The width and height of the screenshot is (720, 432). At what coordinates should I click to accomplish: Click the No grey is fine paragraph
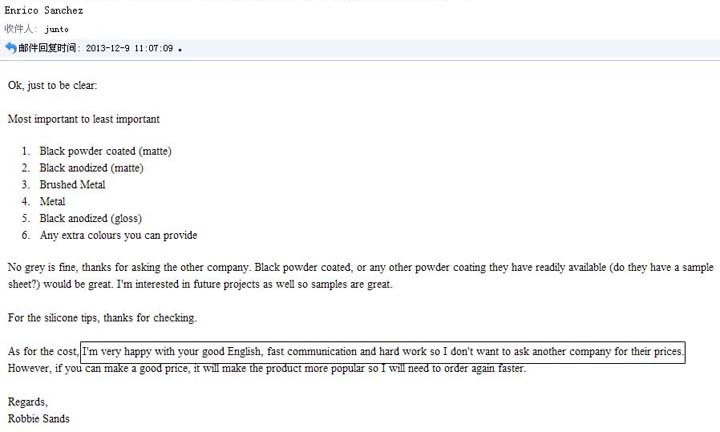coord(360,276)
